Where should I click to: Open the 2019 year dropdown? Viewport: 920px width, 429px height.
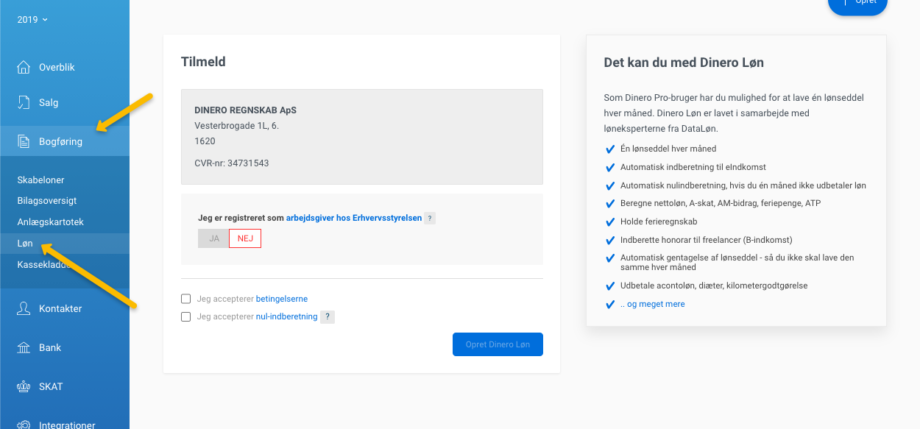(32, 19)
